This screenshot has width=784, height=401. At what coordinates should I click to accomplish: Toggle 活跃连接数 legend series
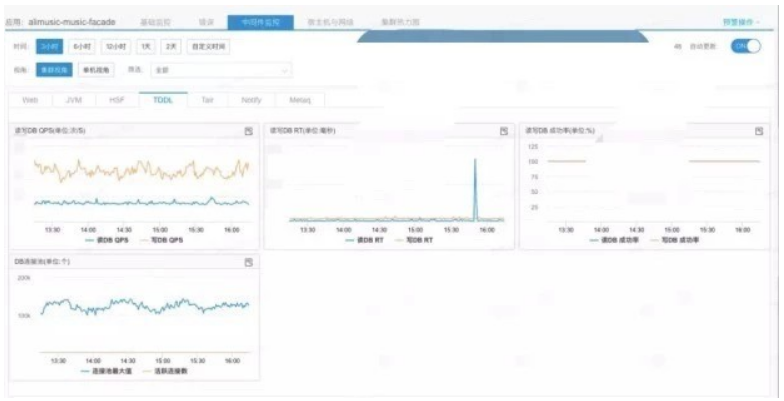[165, 372]
